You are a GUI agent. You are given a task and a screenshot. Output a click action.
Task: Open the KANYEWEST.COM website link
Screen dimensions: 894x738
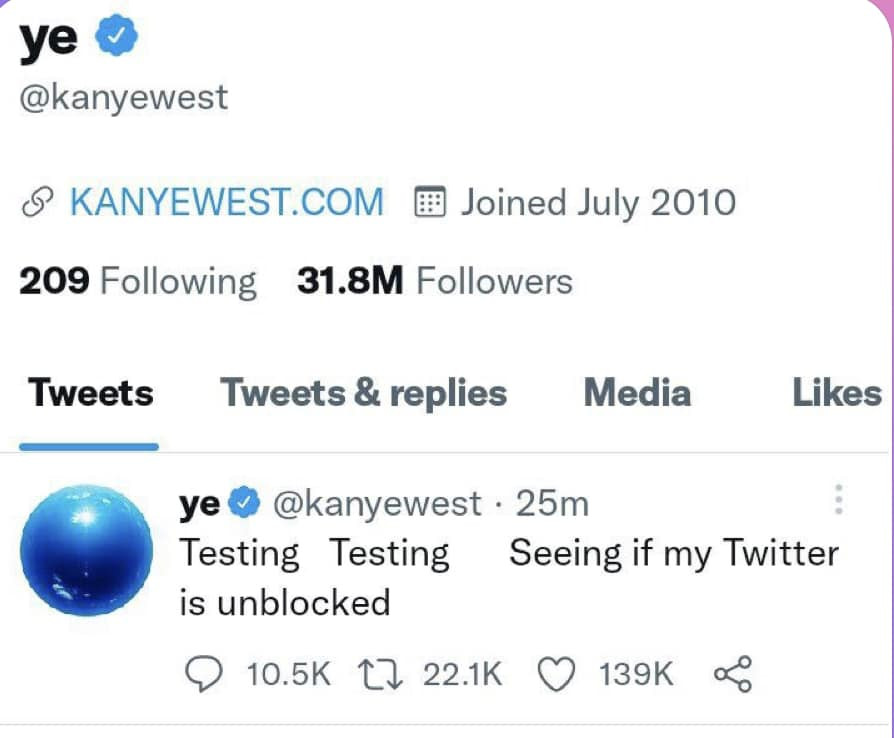tap(226, 203)
